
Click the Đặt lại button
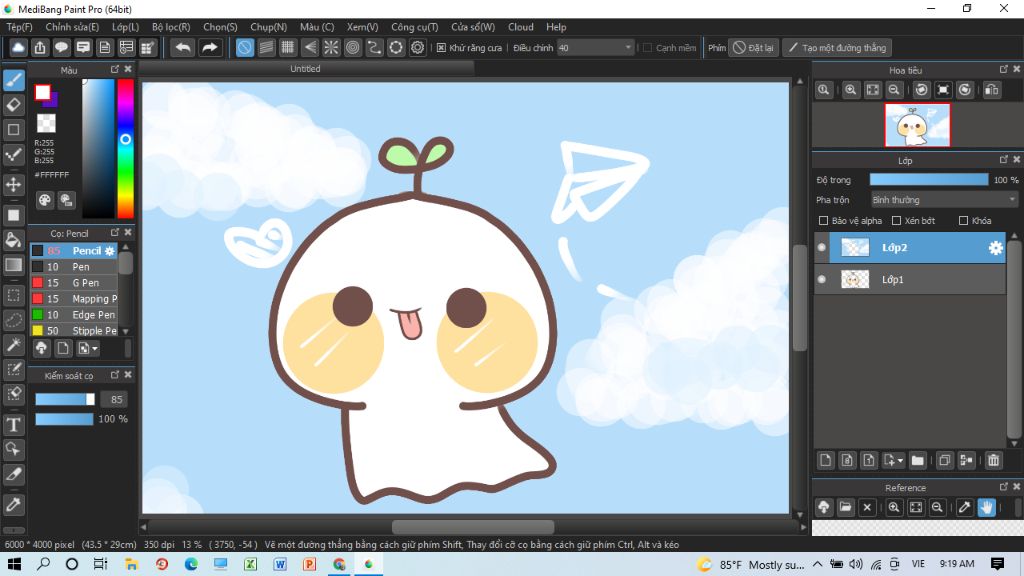point(754,48)
